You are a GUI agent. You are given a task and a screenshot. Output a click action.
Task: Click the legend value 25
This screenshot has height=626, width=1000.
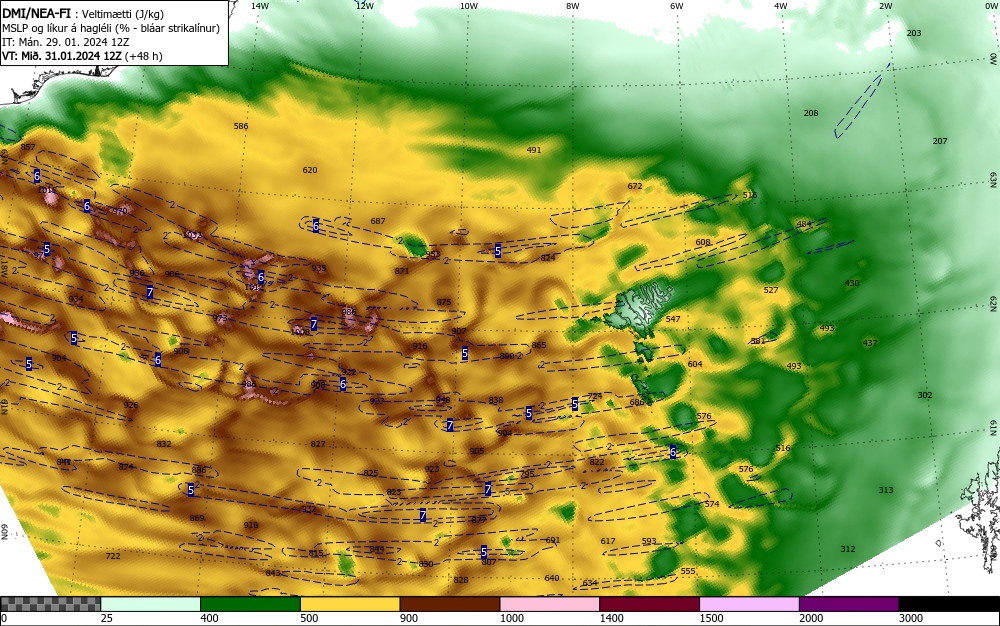tap(107, 618)
